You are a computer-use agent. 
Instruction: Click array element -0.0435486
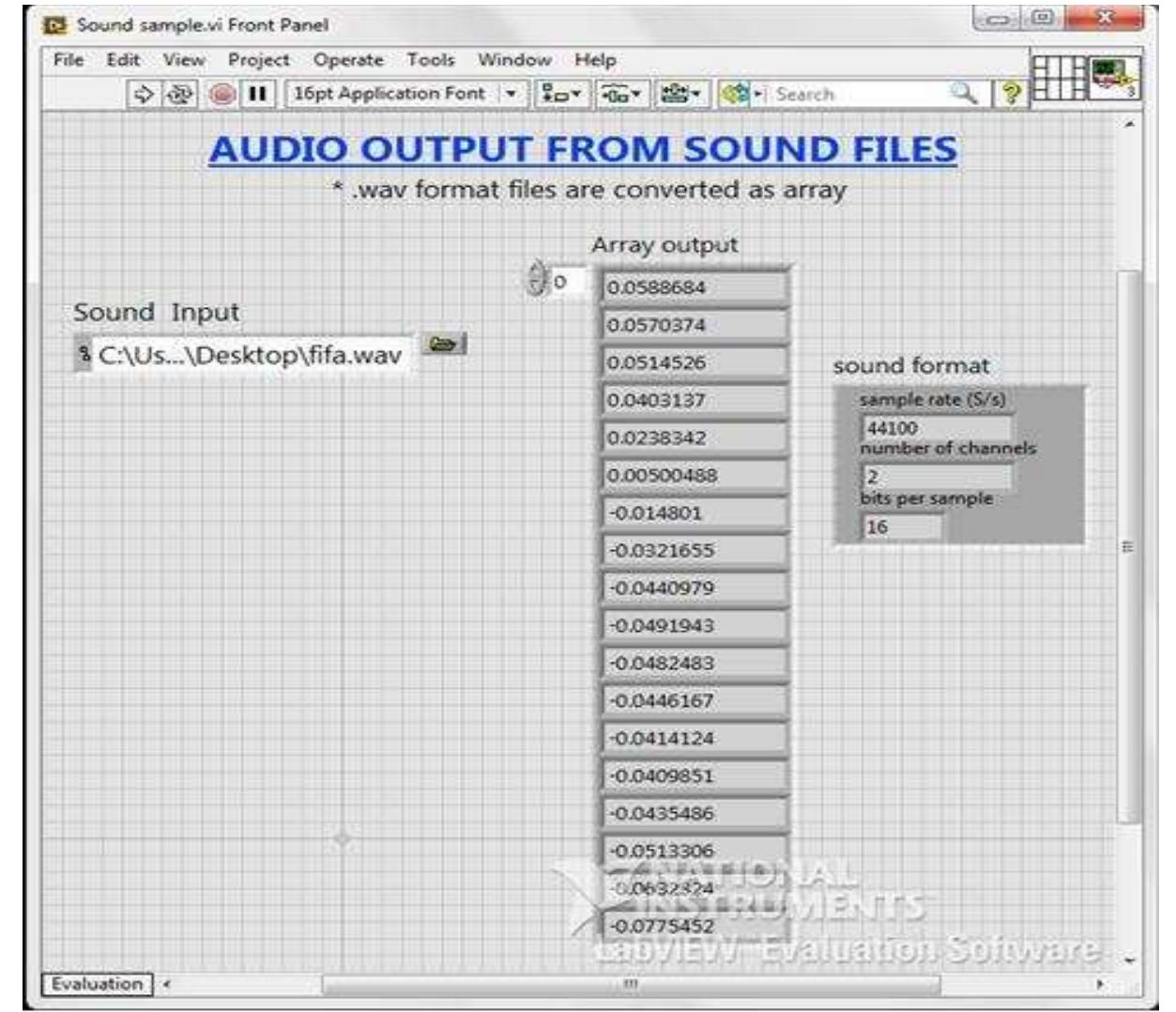(694, 813)
